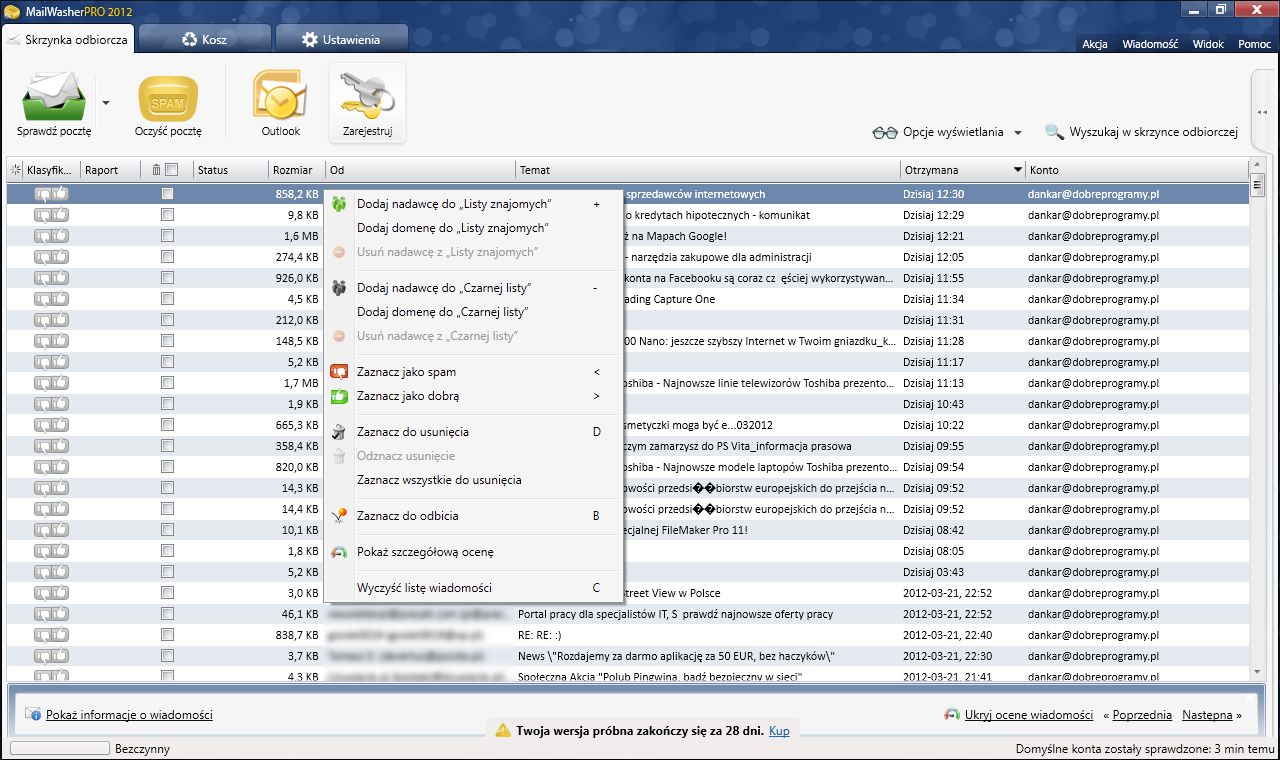1280x760 pixels.
Task: Toggle the select-all checkbox in column header
Action: coord(171,170)
